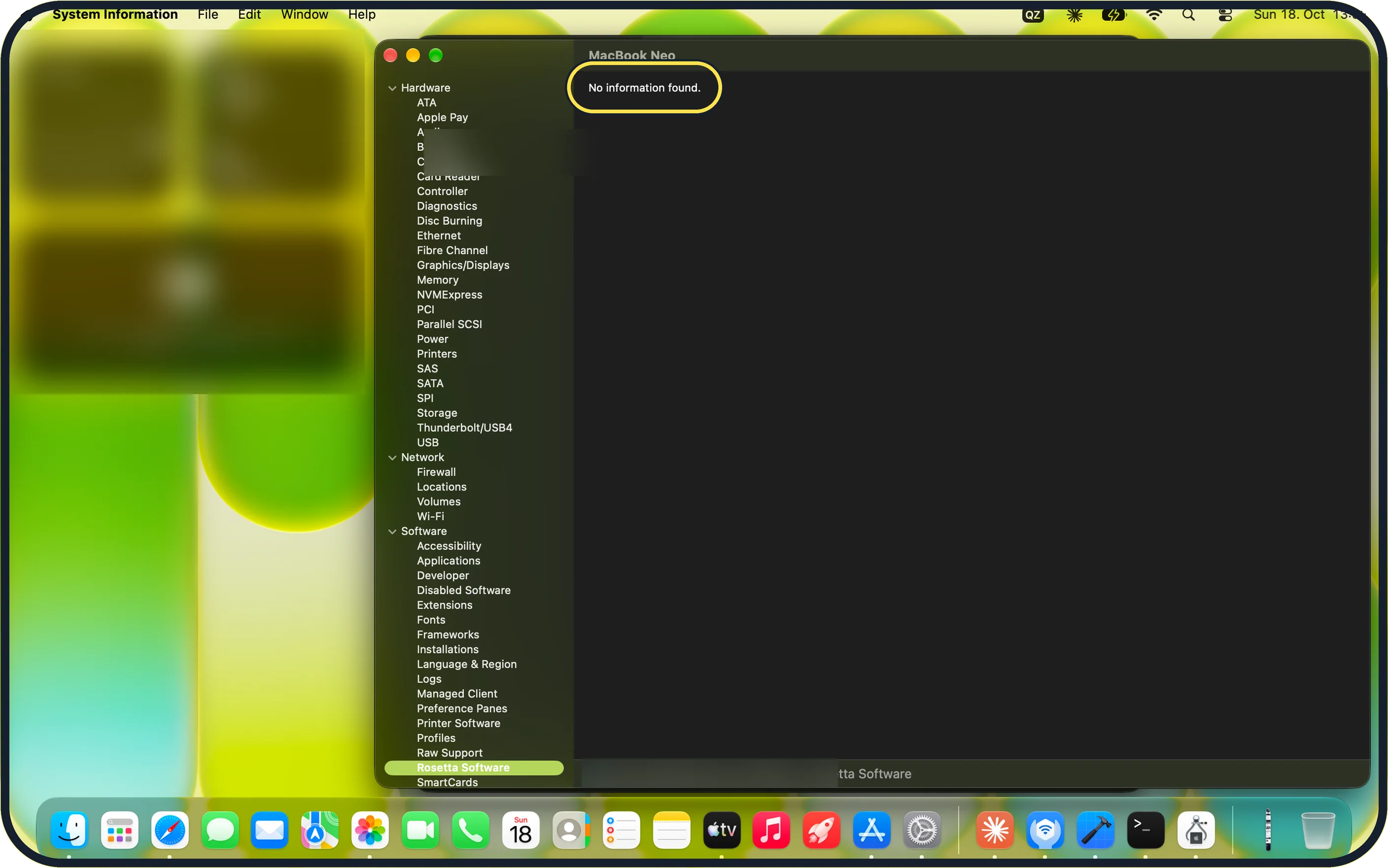
Task: Select Thunderbolt/USB4 in sidebar
Action: (465, 428)
